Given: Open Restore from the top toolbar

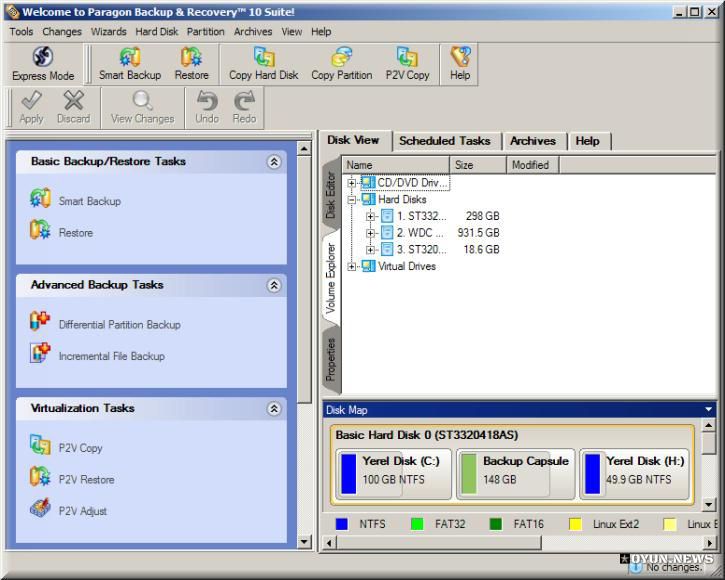Looking at the screenshot, I should (191, 64).
